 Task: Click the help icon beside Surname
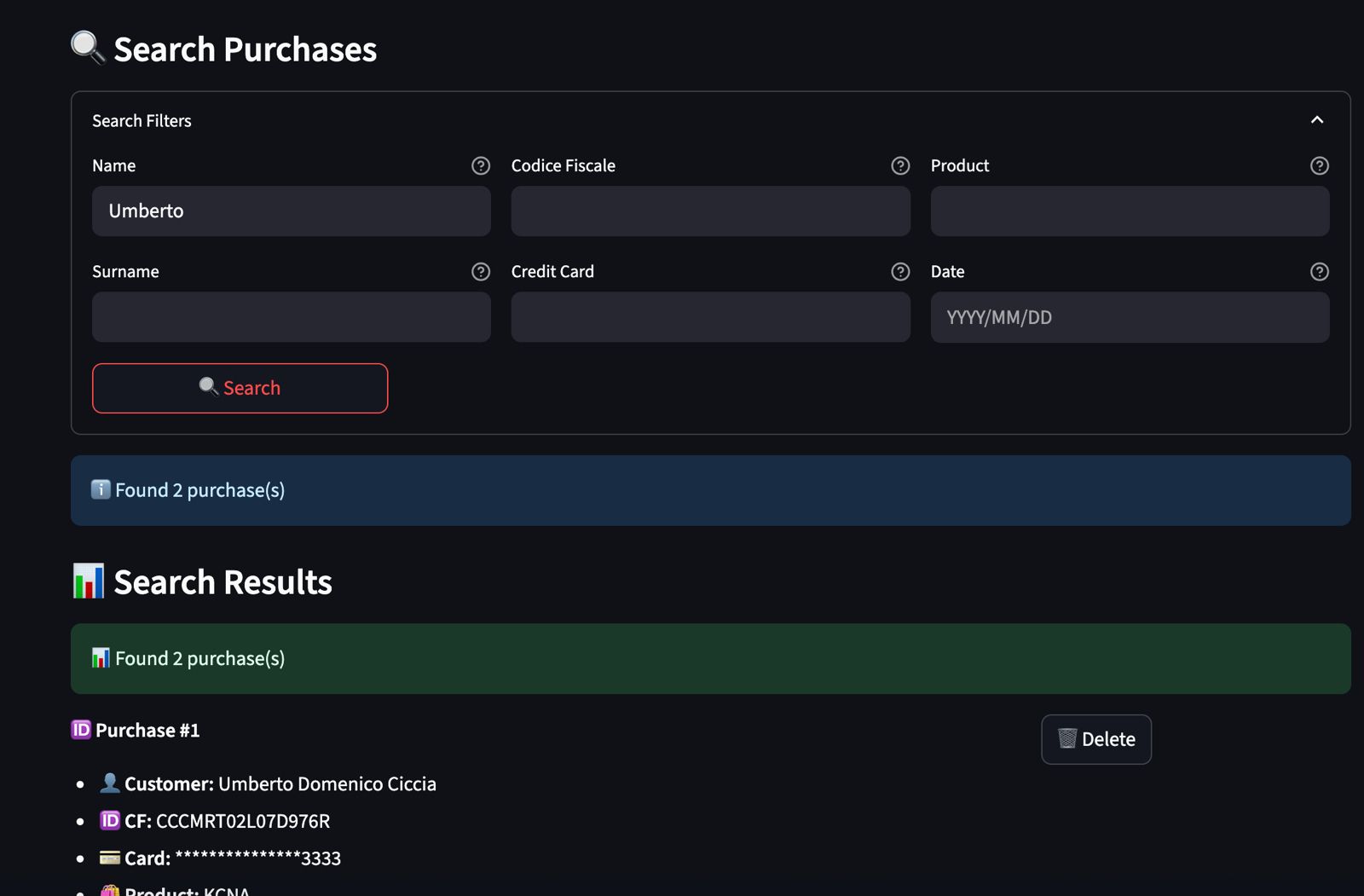(x=481, y=271)
